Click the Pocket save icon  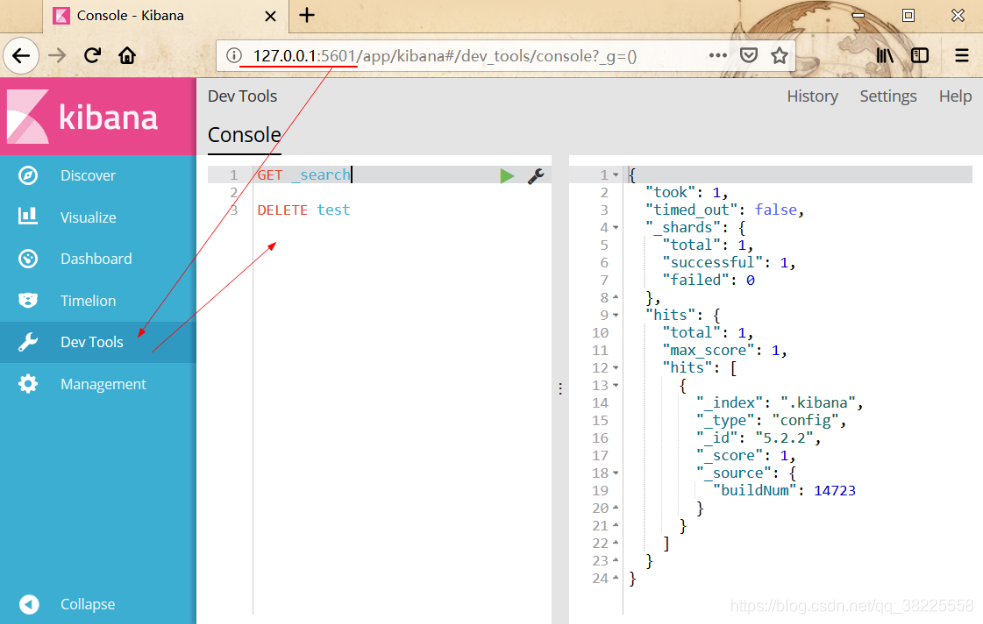[749, 55]
